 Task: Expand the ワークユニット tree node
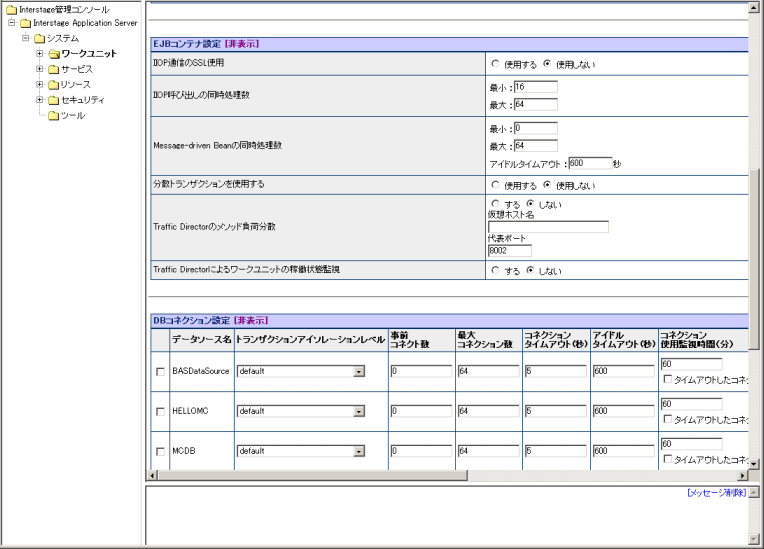pos(40,54)
